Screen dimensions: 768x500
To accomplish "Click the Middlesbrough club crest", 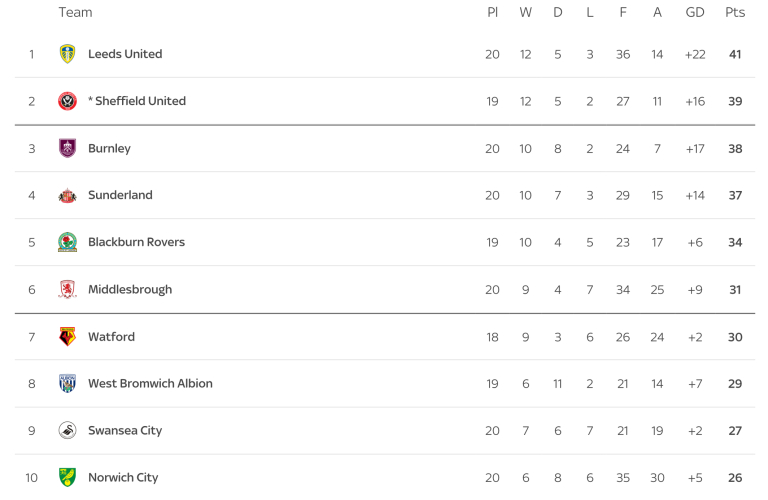I will pos(67,290).
